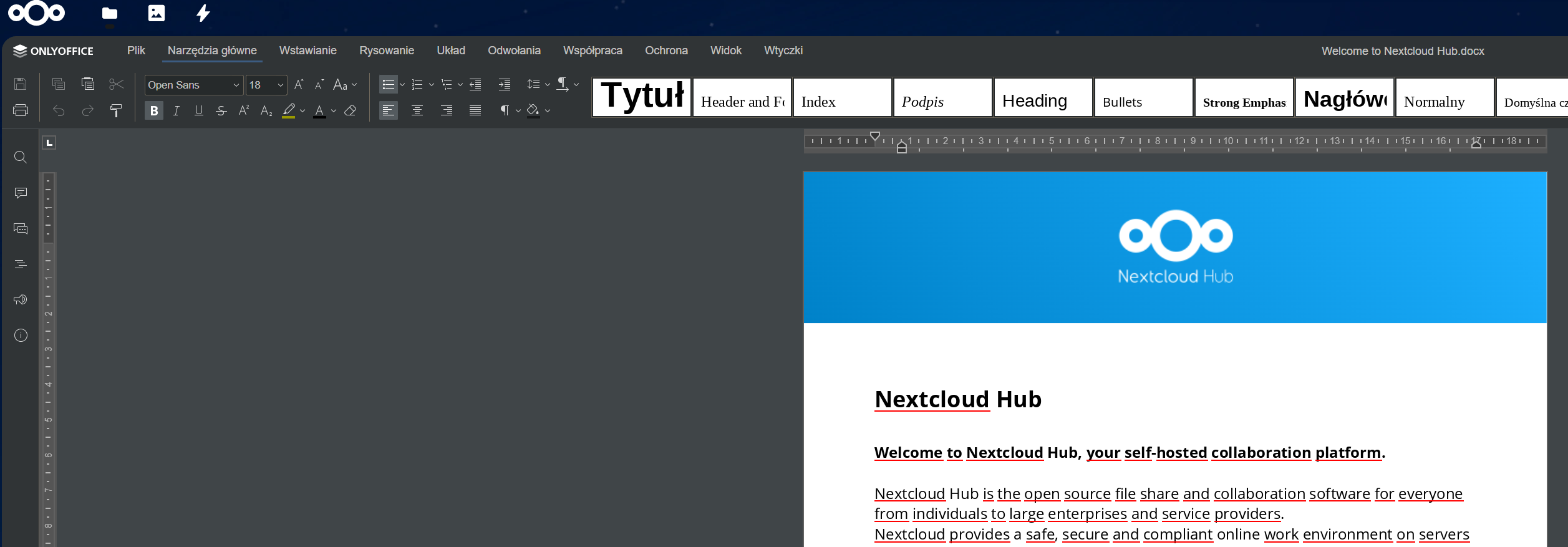Expand the numbered list style dropdown arrow
The image size is (1568, 547).
(431, 84)
